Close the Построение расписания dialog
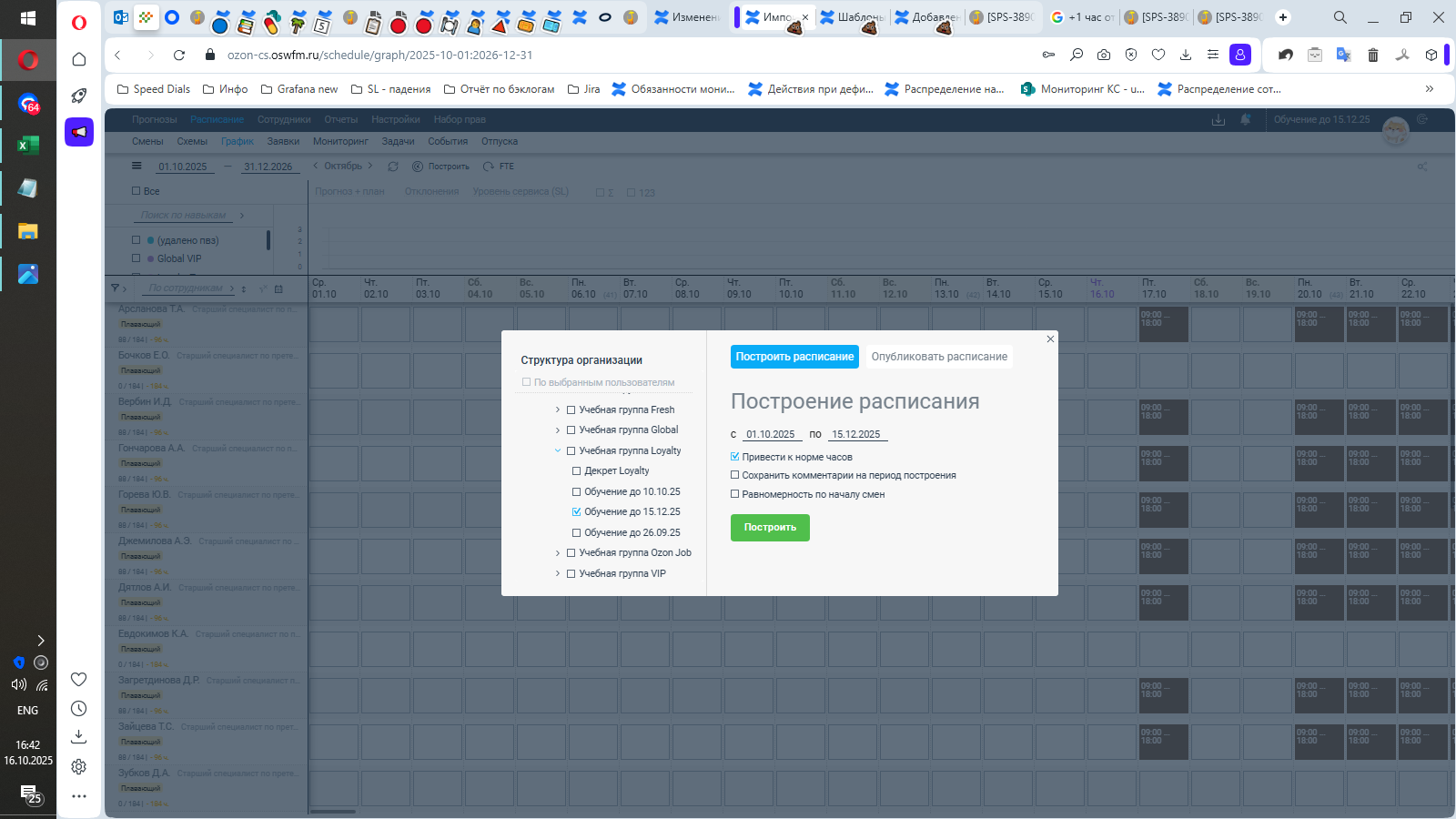Image resolution: width=1456 pixels, height=819 pixels. click(x=1050, y=339)
